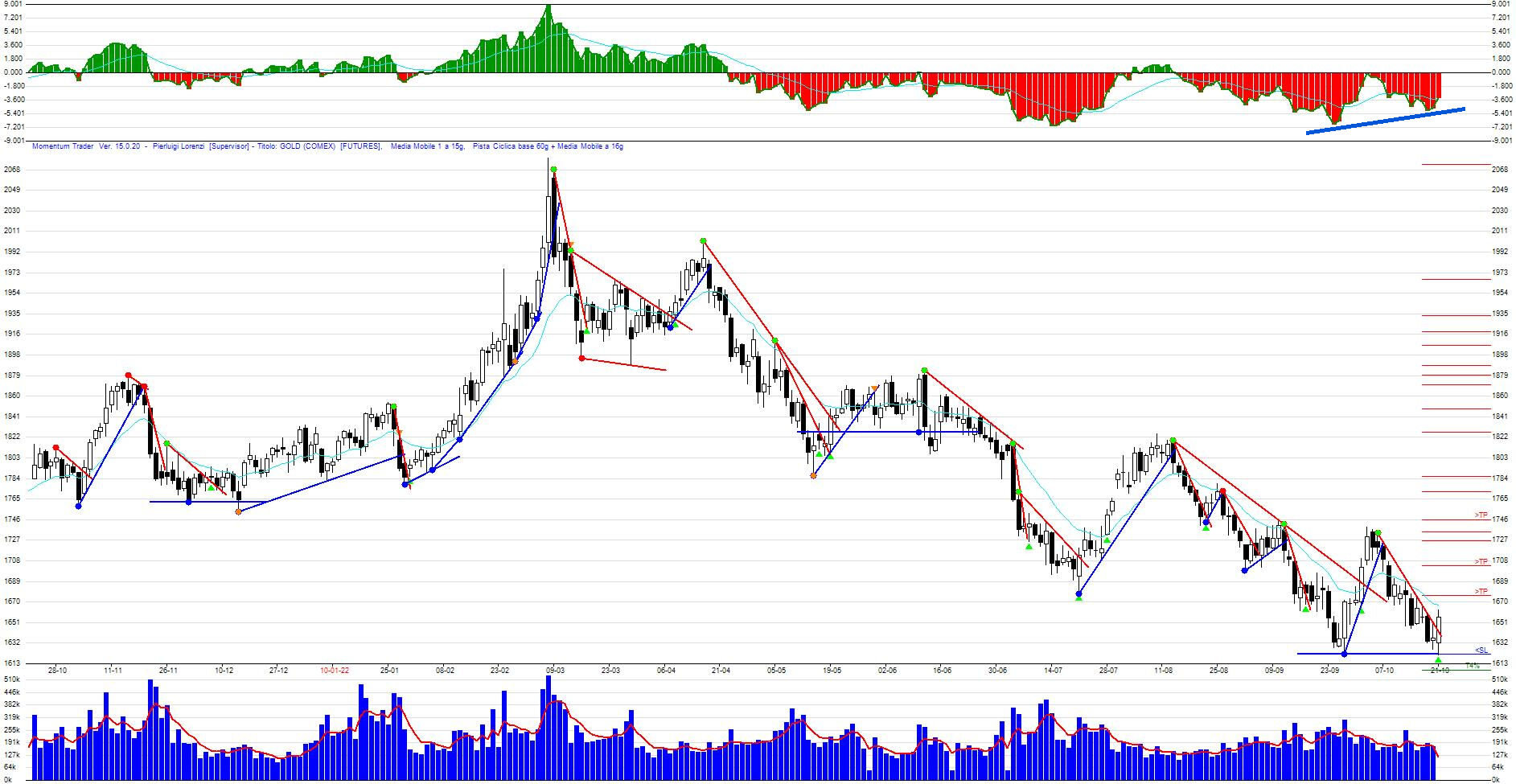
Task: Select the blue dot at the July low
Action: point(1078,594)
